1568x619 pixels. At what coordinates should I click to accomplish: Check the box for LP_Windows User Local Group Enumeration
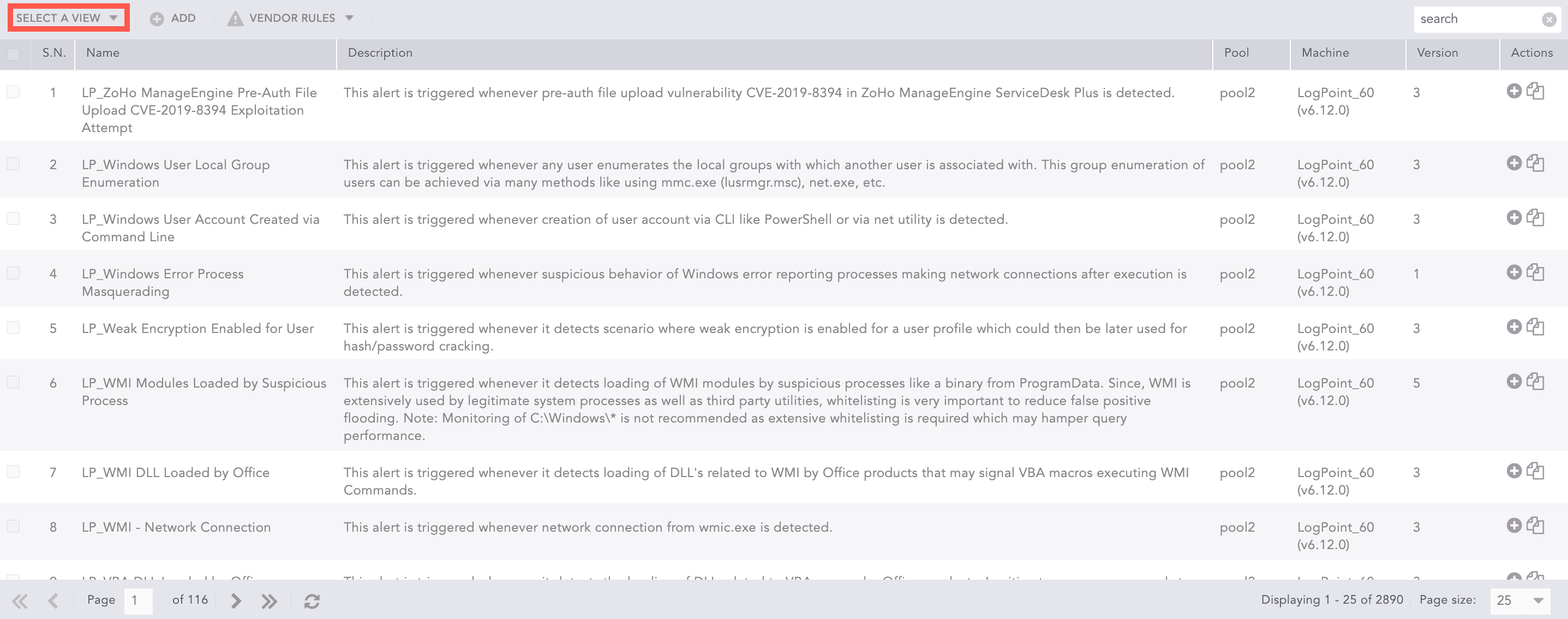pos(13,164)
